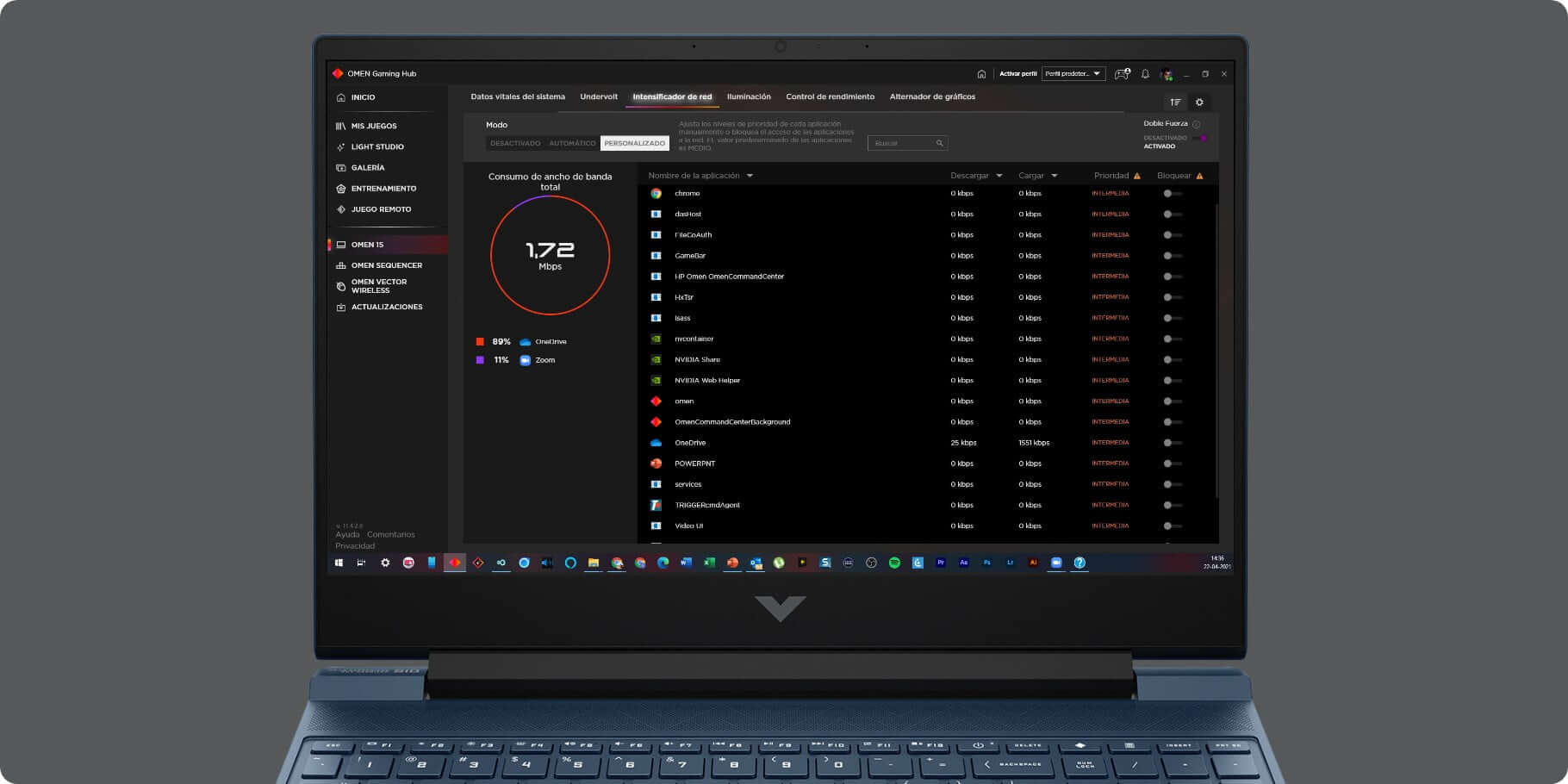Screen dimensions: 1568x784
Task: Click the Buscar search field
Action: 907,143
